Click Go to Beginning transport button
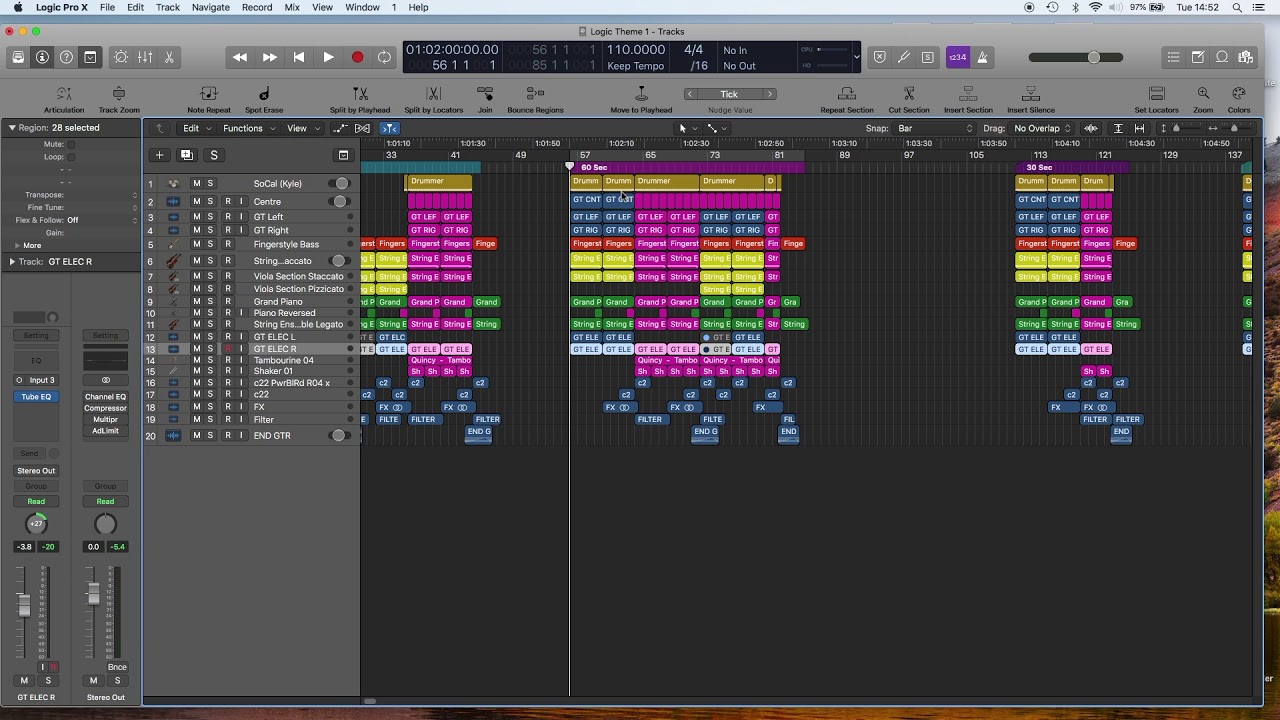 click(298, 58)
